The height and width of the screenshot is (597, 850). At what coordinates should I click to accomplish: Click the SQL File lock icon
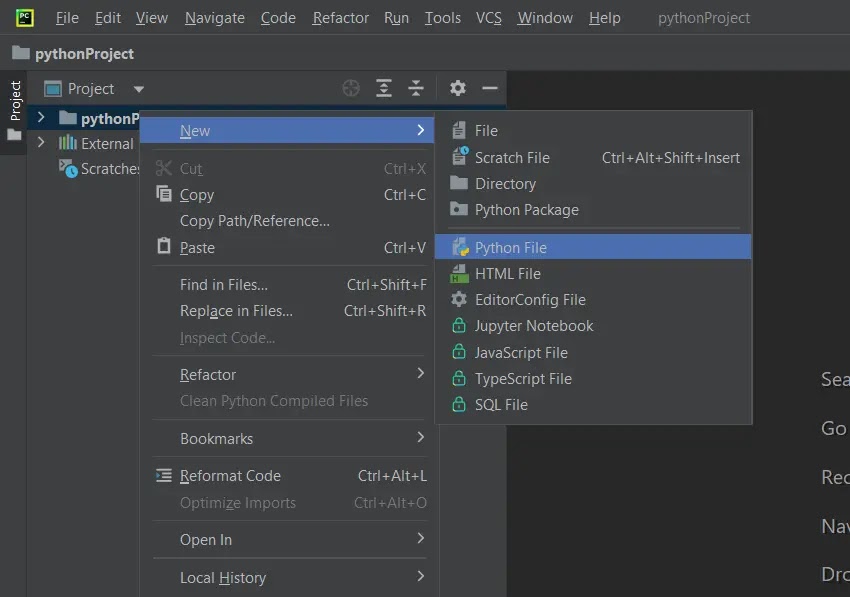[x=459, y=404]
